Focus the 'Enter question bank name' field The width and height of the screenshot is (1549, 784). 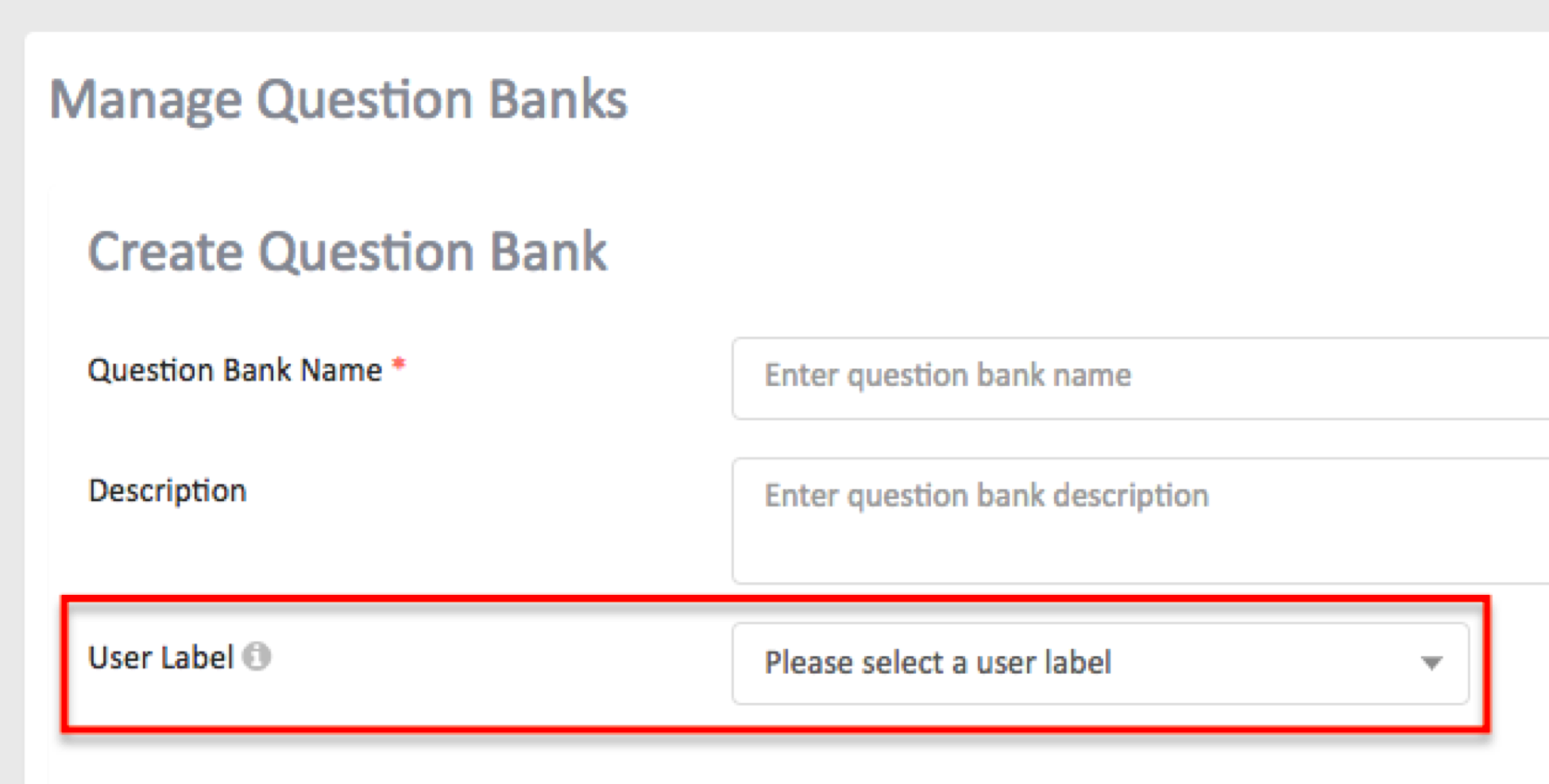click(x=1141, y=378)
